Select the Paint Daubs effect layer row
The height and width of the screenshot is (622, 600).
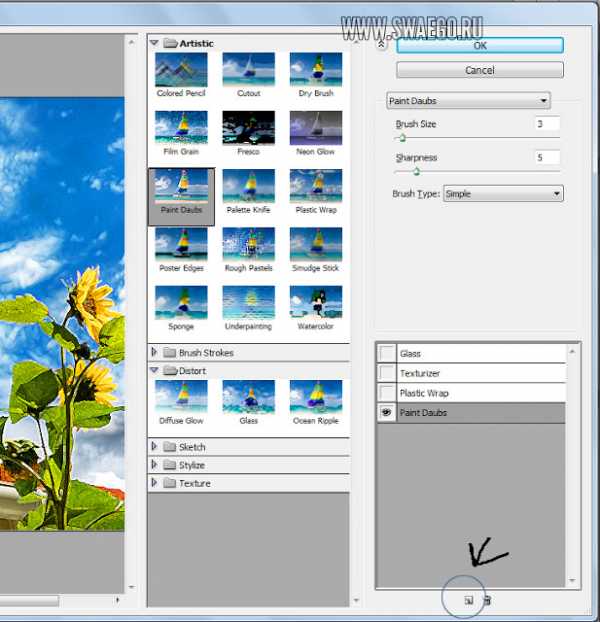tap(471, 413)
